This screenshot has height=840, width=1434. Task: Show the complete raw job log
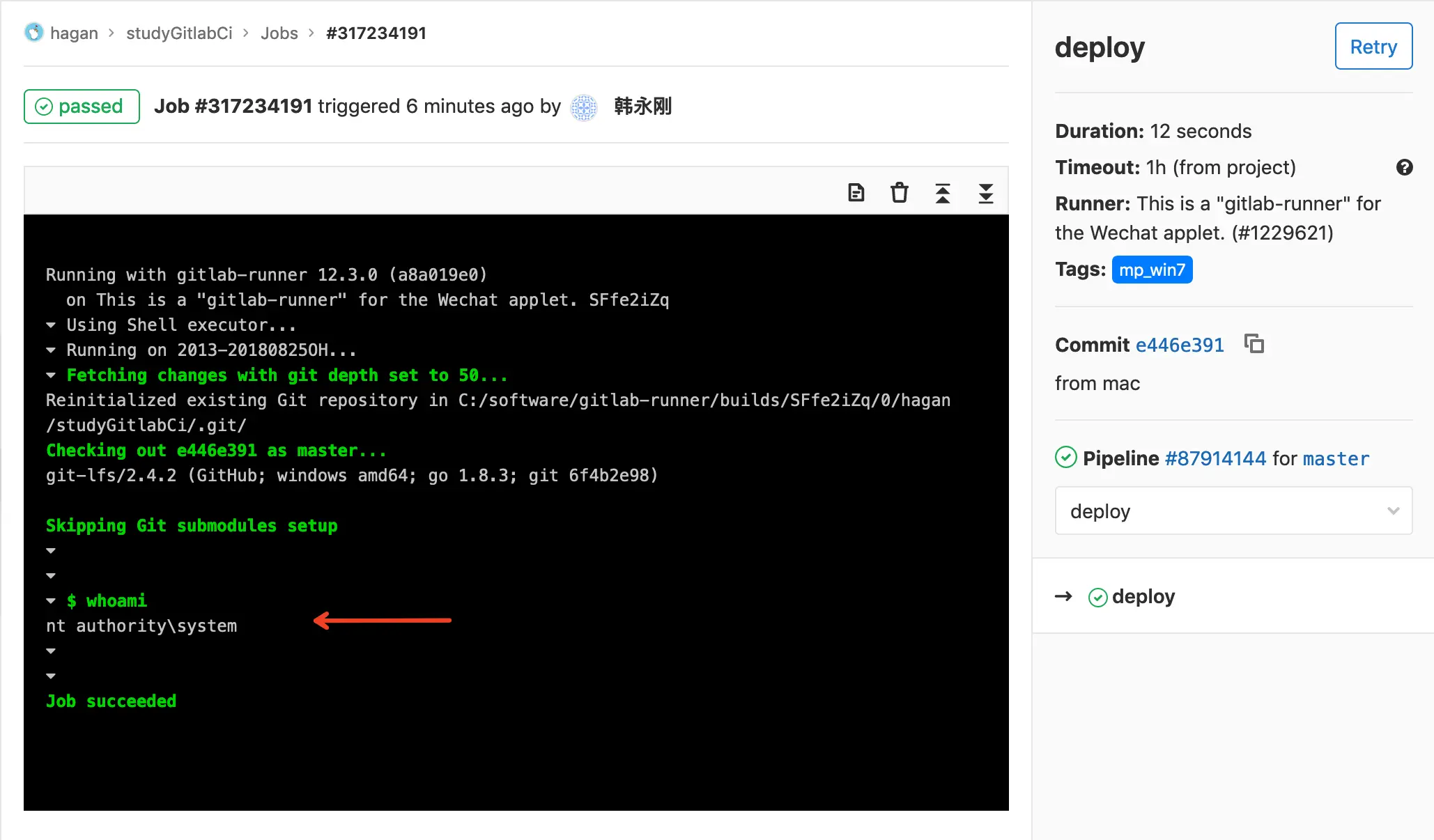coord(856,192)
